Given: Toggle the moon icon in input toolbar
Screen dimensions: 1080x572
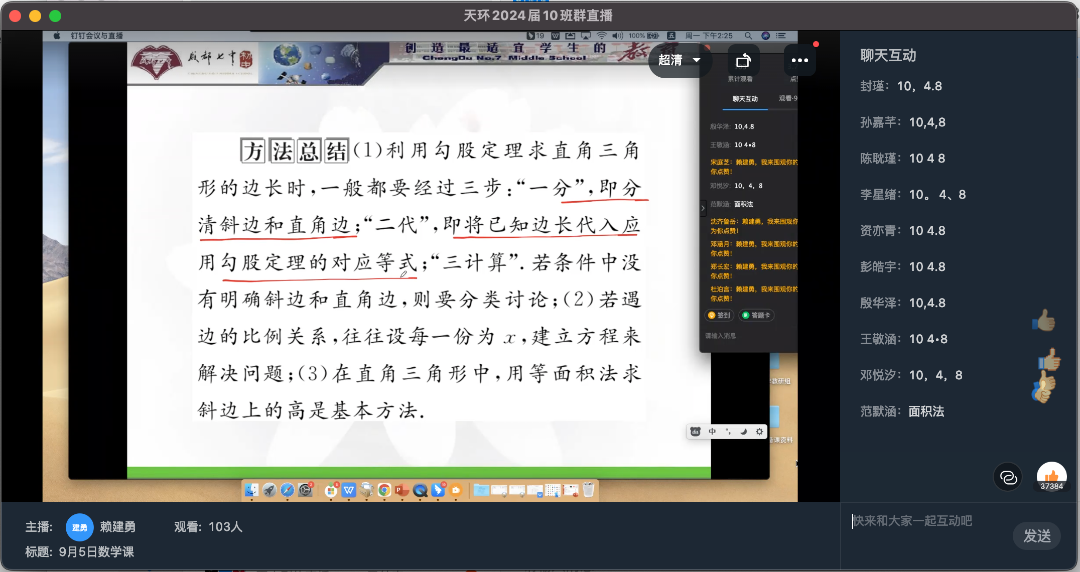Looking at the screenshot, I should pyautogui.click(x=743, y=431).
